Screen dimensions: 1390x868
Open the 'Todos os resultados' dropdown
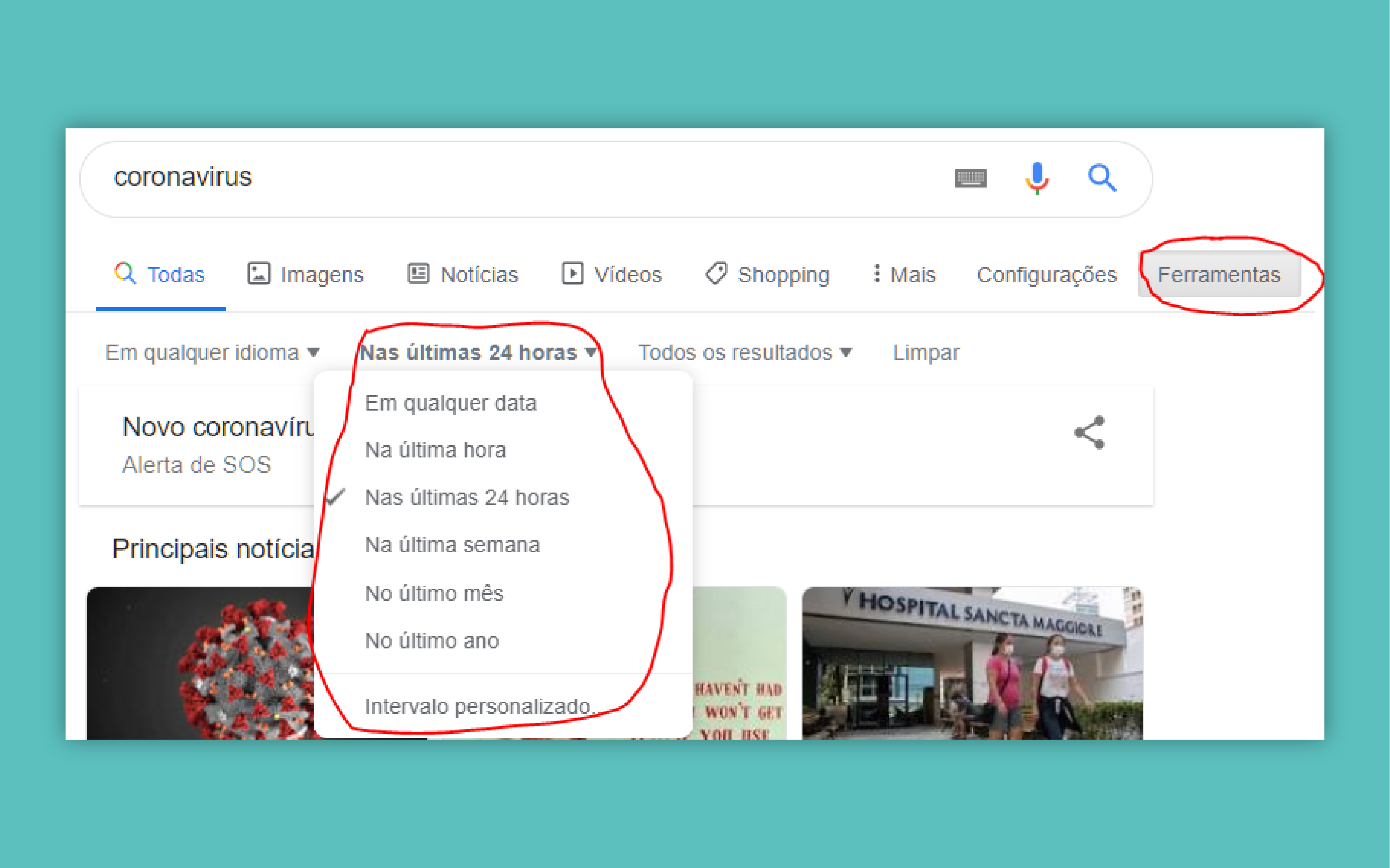(745, 352)
